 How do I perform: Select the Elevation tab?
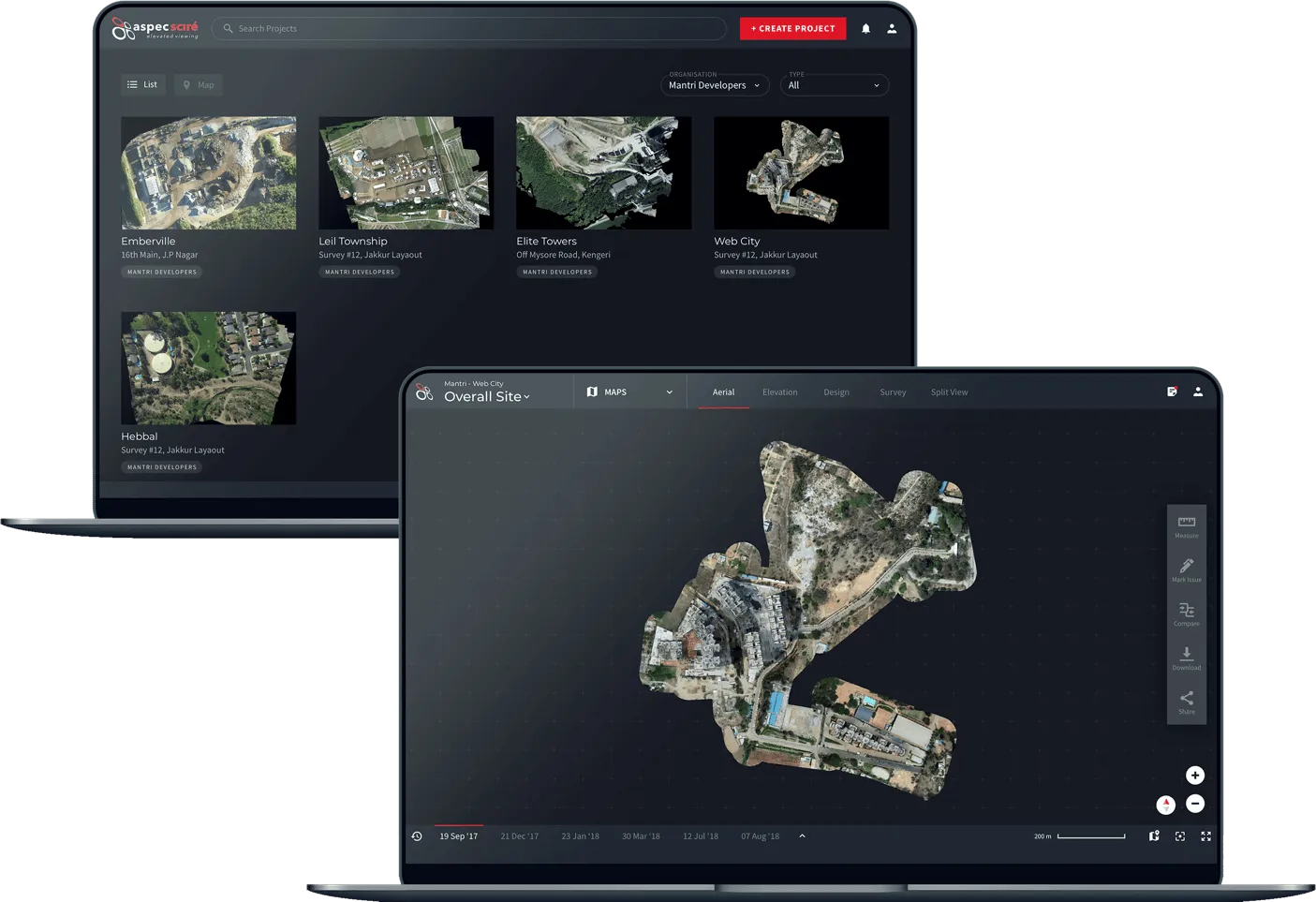779,392
